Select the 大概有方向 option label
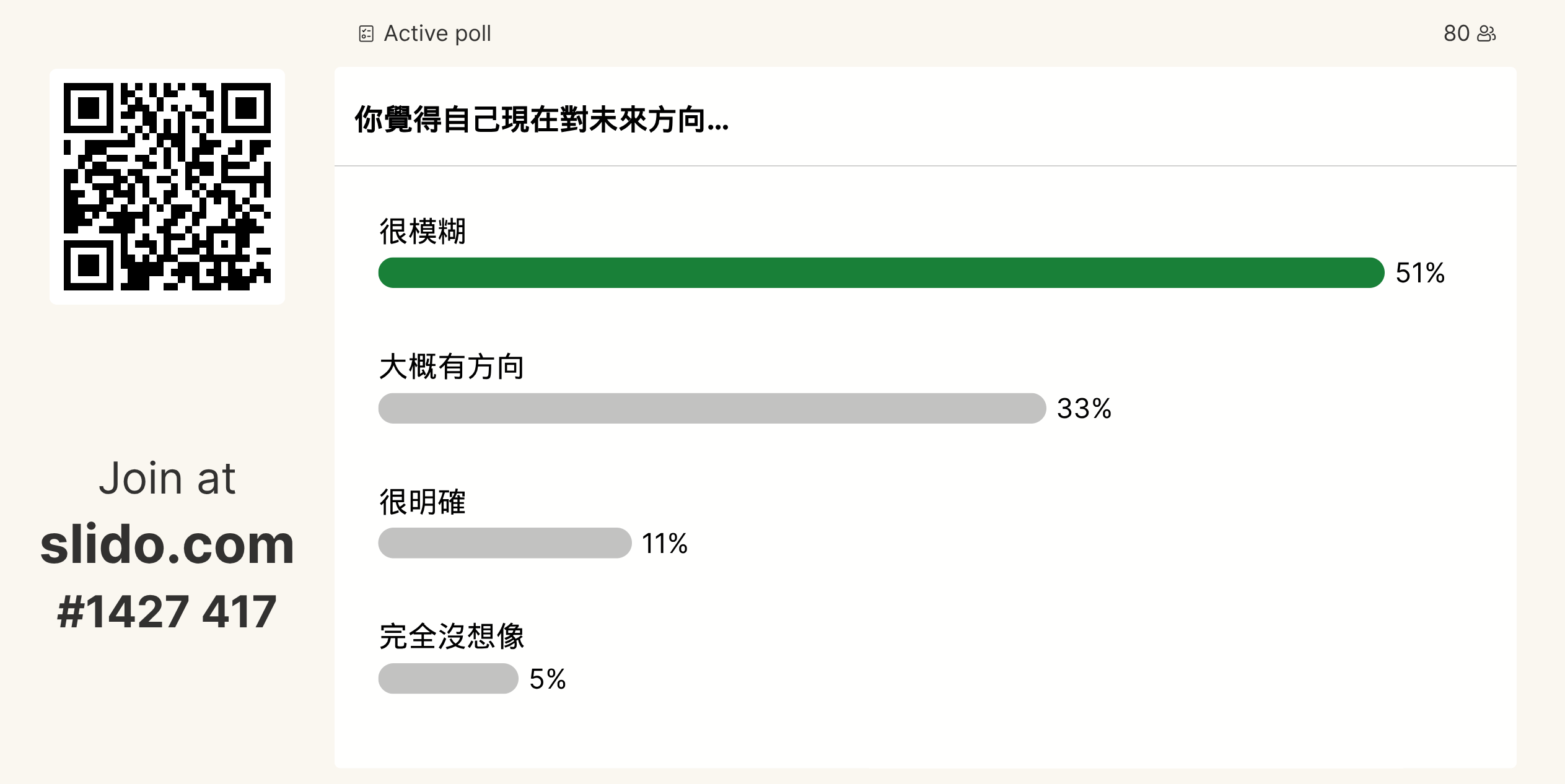The image size is (1565, 784). (452, 367)
